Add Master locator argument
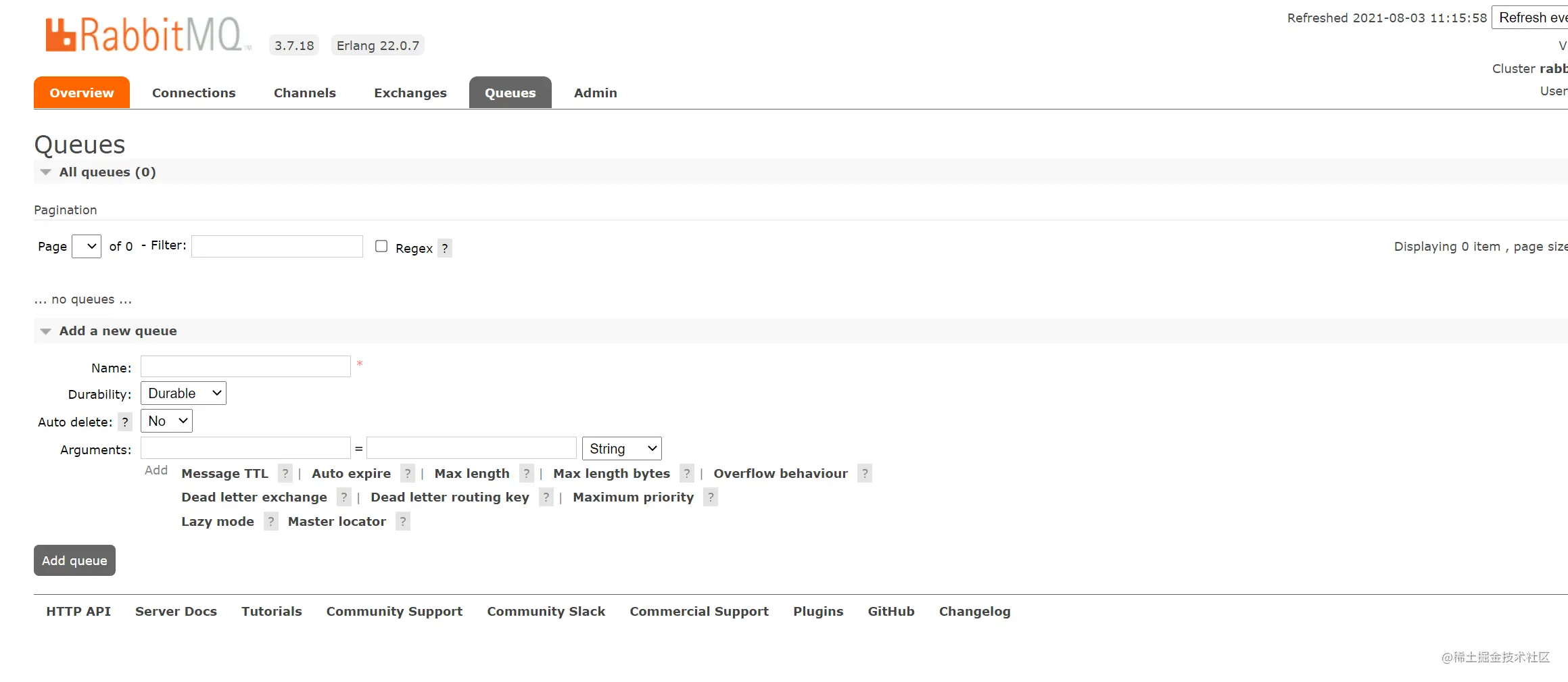1568x682 pixels. point(337,522)
